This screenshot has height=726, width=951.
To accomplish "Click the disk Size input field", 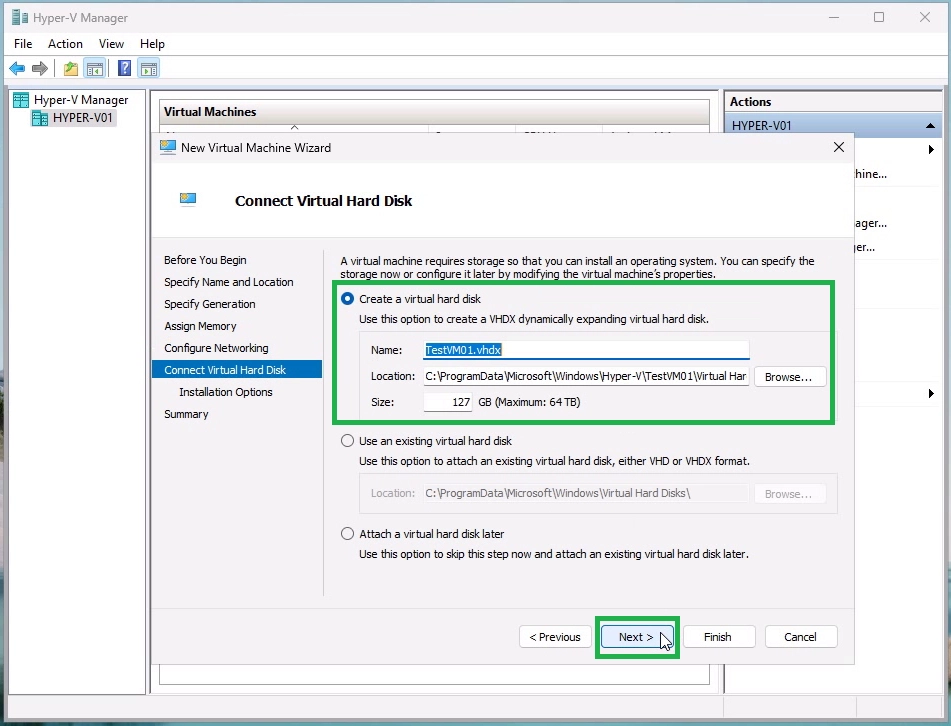I will point(448,402).
